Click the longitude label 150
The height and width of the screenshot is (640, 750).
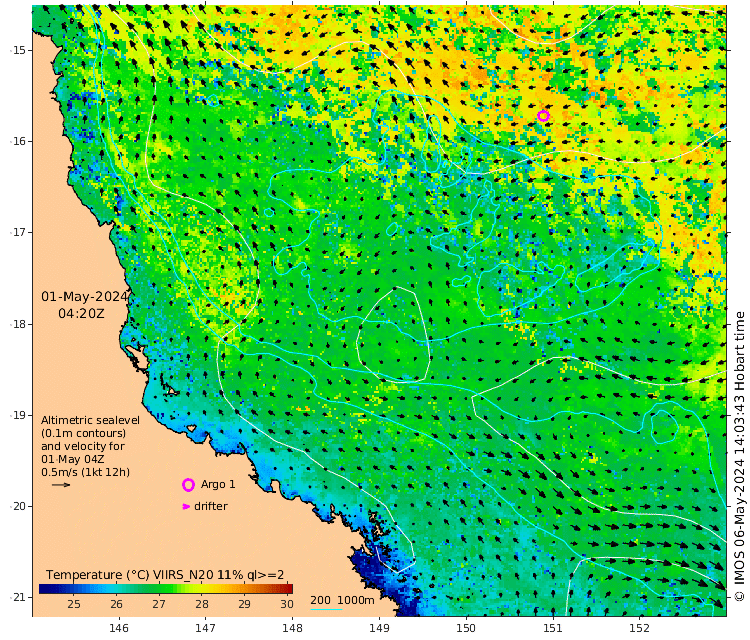click(466, 628)
